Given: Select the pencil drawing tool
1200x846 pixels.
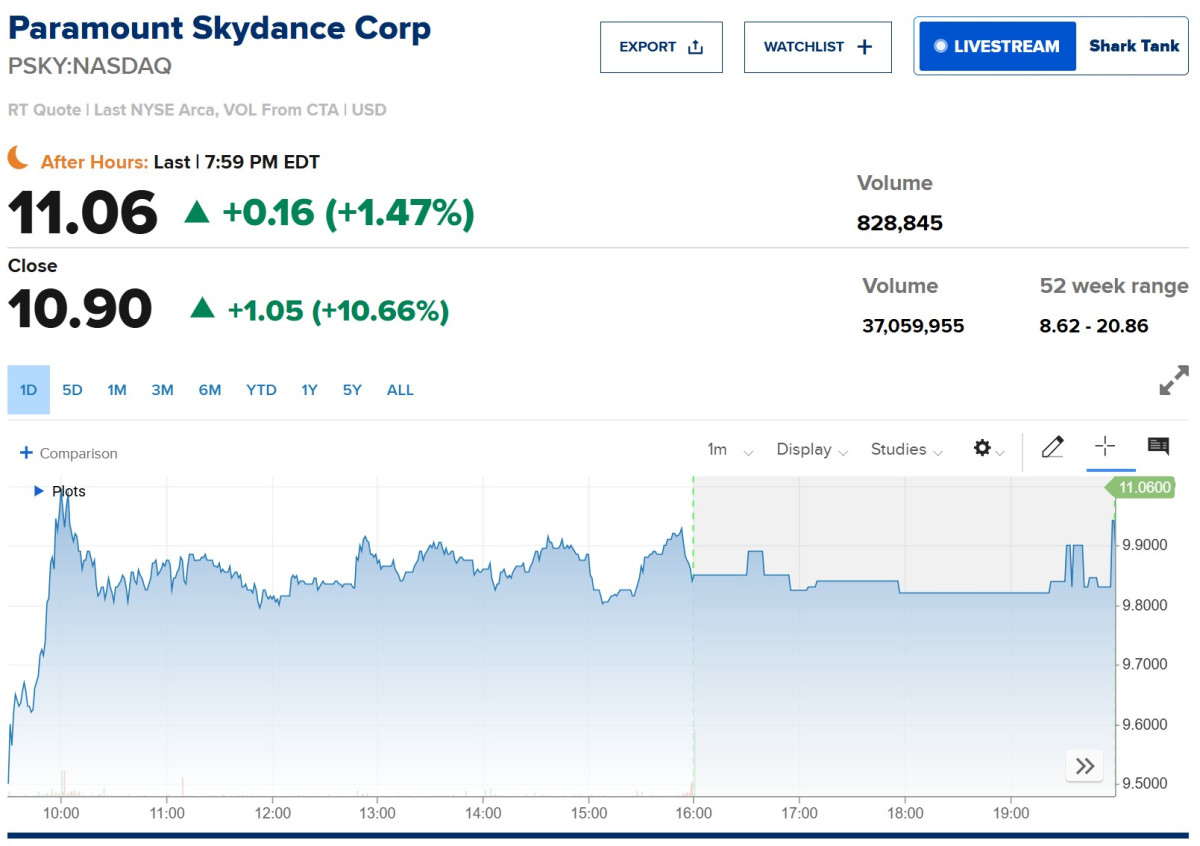Looking at the screenshot, I should [1052, 447].
